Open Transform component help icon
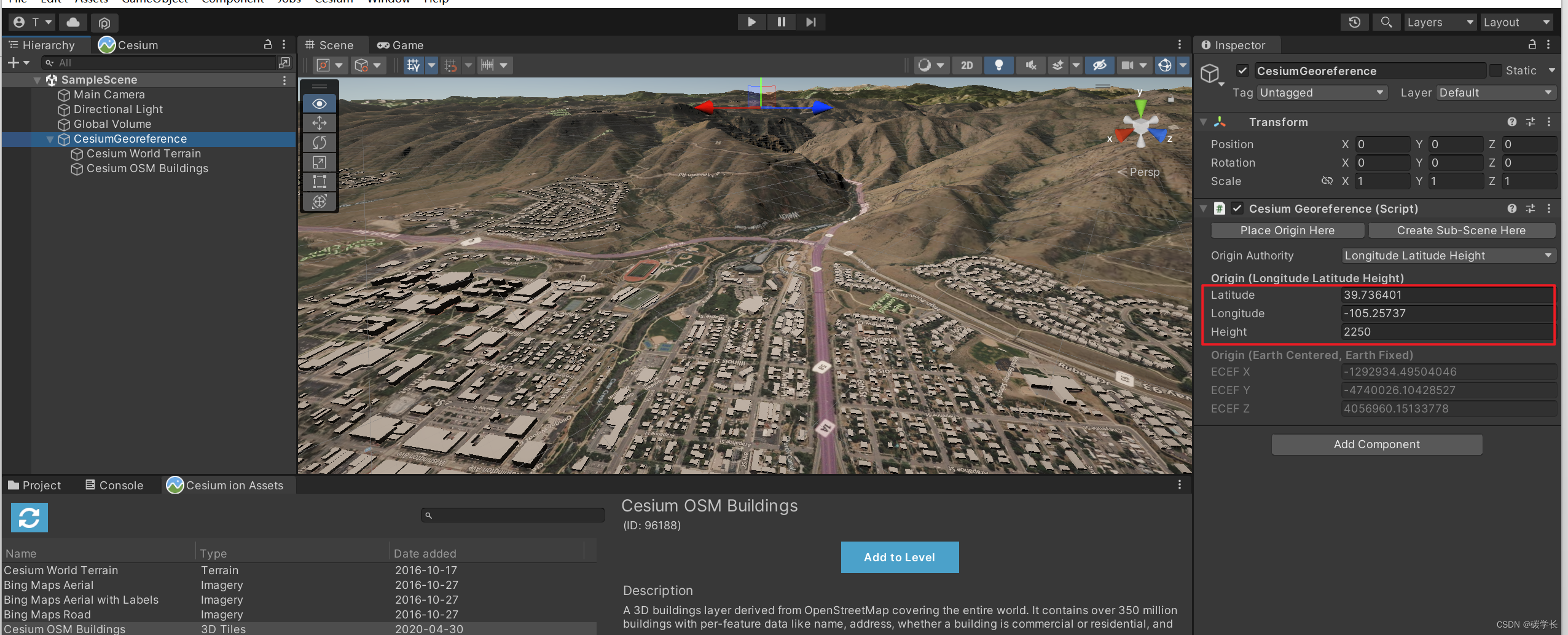This screenshot has width=1568, height=635. 1512,122
